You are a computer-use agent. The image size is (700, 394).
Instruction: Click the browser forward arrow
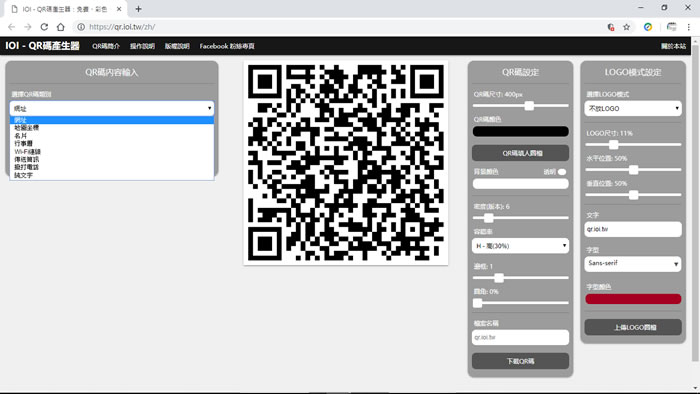(28, 27)
